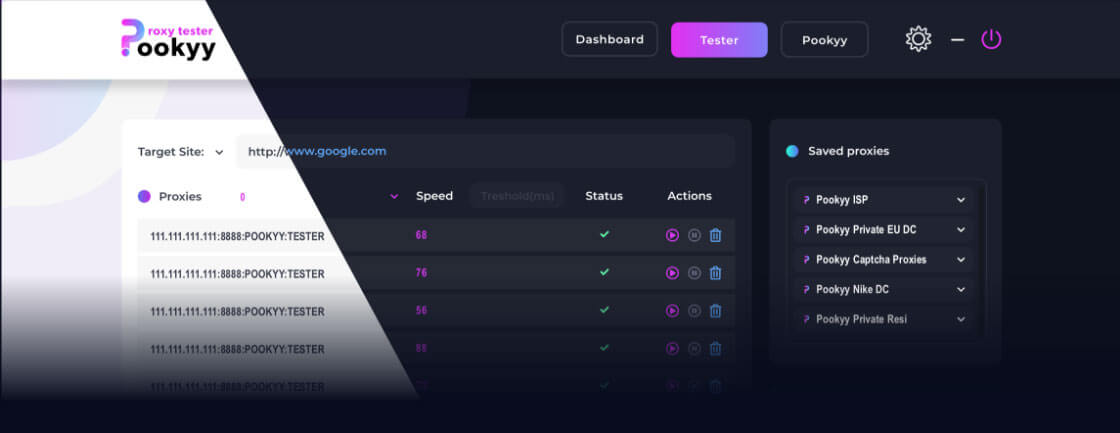Expand the Proxies list chevron
Screen dimensions: 1120x433
point(394,197)
